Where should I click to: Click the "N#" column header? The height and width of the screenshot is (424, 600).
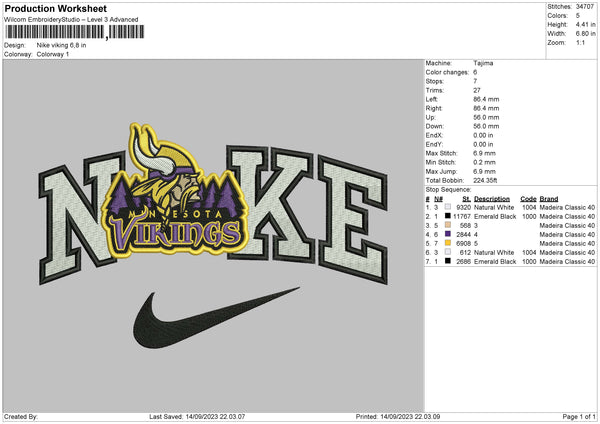click(x=439, y=199)
